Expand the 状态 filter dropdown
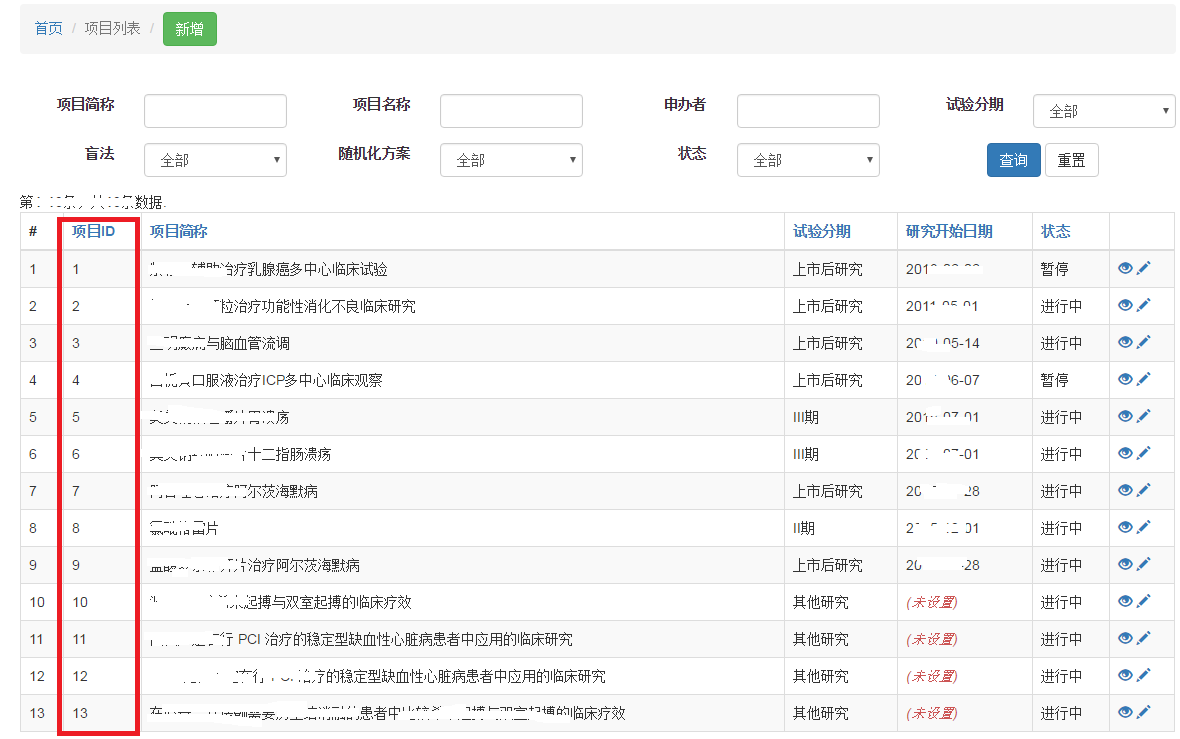Image resolution: width=1180 pixels, height=739 pixels. click(808, 160)
